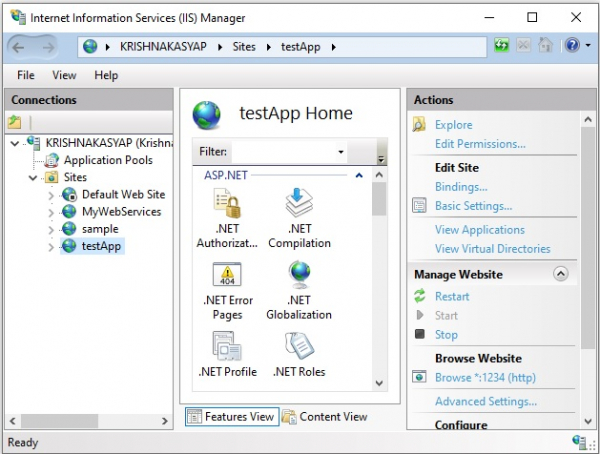Click the features list vertical scrollbar thumb
This screenshot has width=600, height=454.
[379, 198]
